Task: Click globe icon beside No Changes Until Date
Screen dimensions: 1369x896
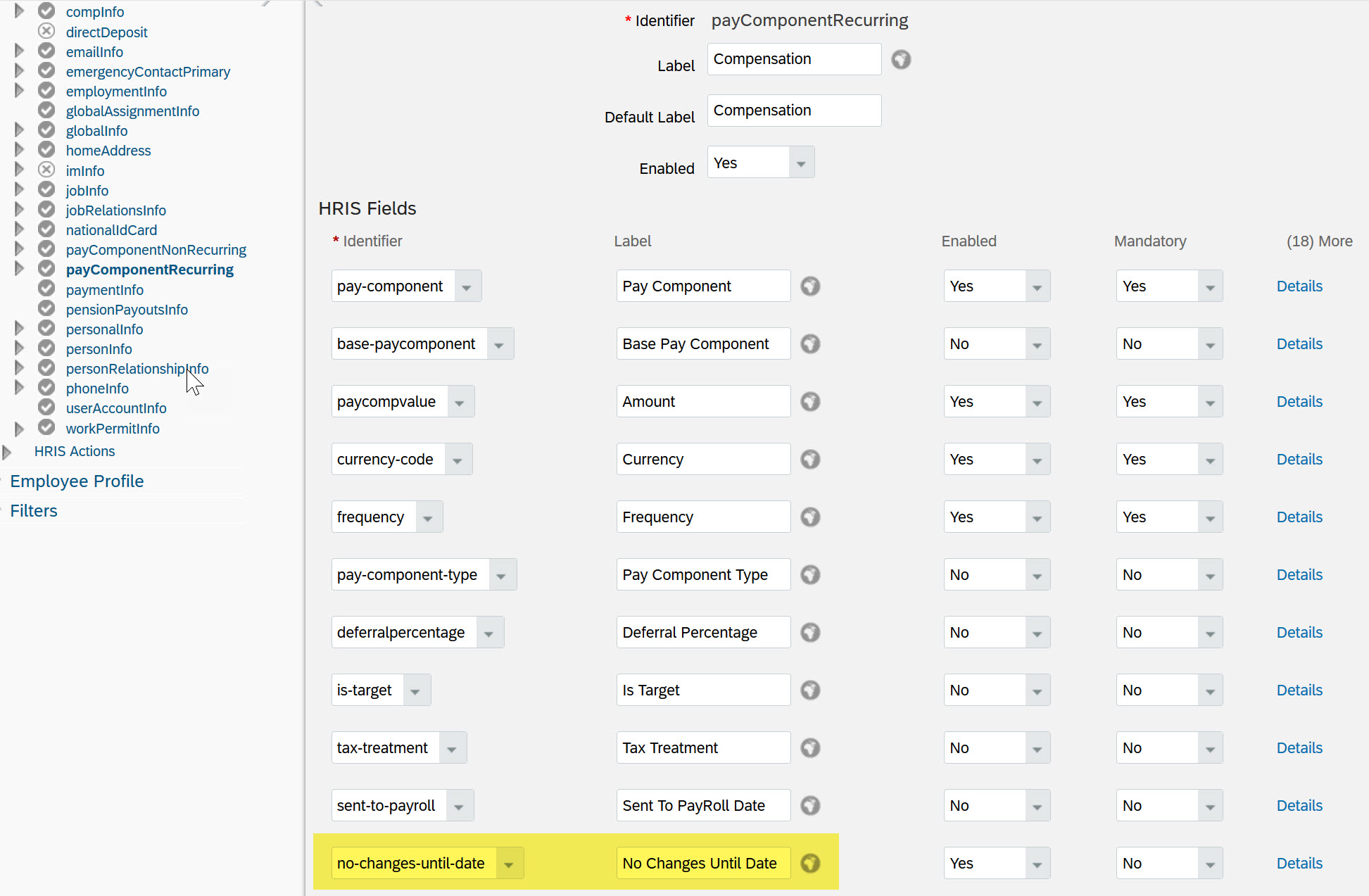Action: pos(810,864)
